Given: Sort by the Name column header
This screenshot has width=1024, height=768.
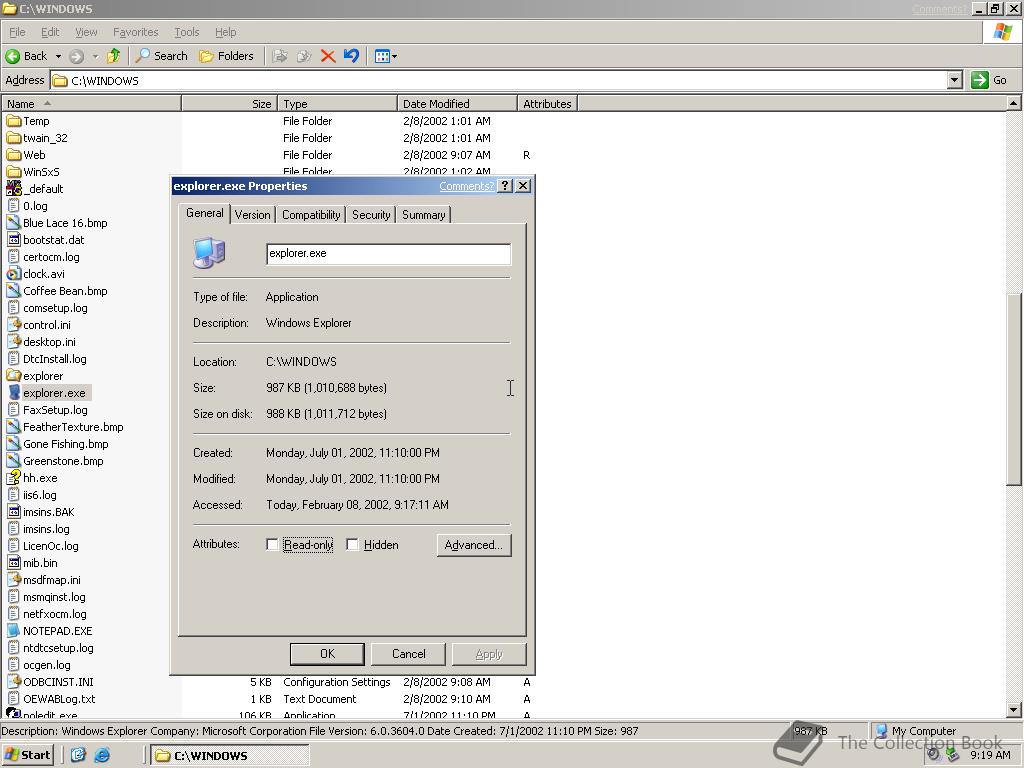Looking at the screenshot, I should pos(91,104).
